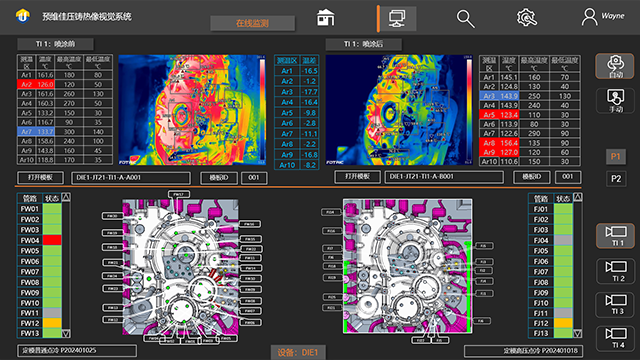Open the Wayne user profile
640x360 pixels.
[x=602, y=17]
